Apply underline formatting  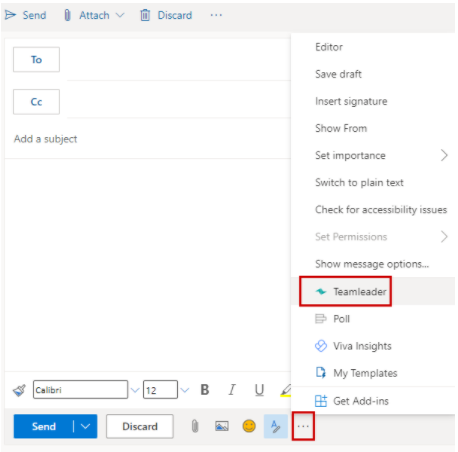pos(259,390)
